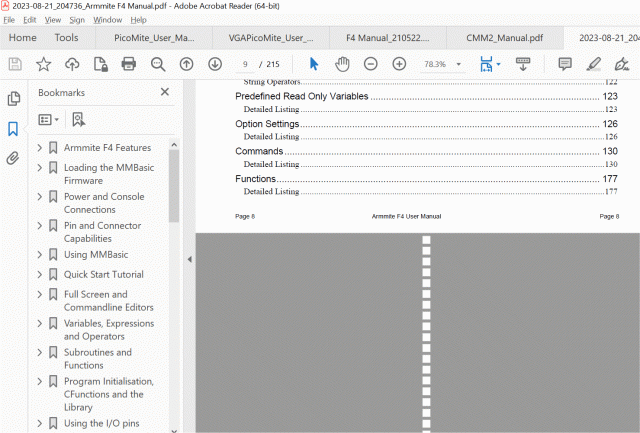Switch to the CMM2_Manual.pdf tab
The height and width of the screenshot is (433, 640).
coord(504,38)
